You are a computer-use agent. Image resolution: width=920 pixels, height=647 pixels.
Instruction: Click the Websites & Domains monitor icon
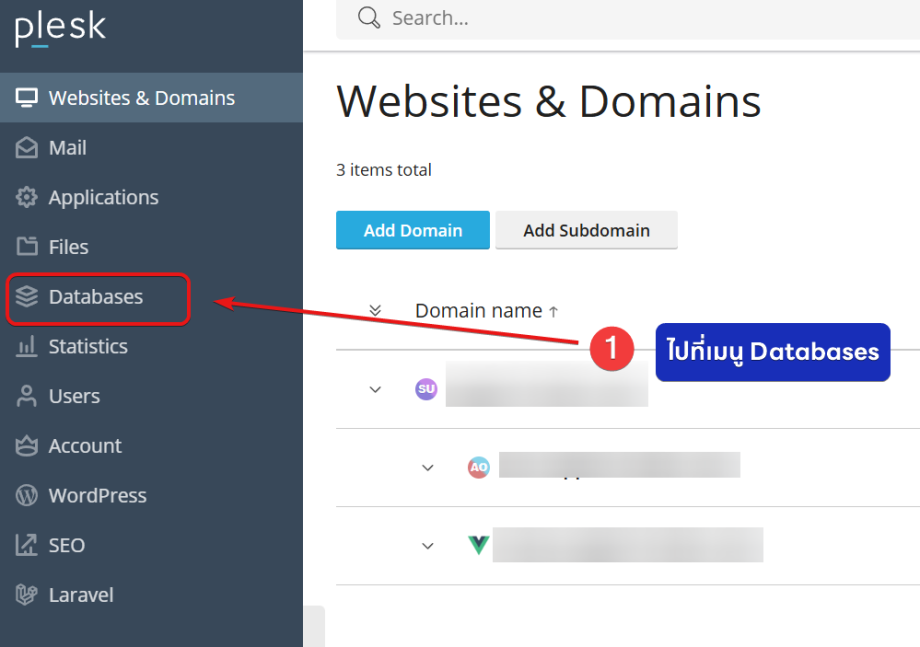click(x=26, y=98)
